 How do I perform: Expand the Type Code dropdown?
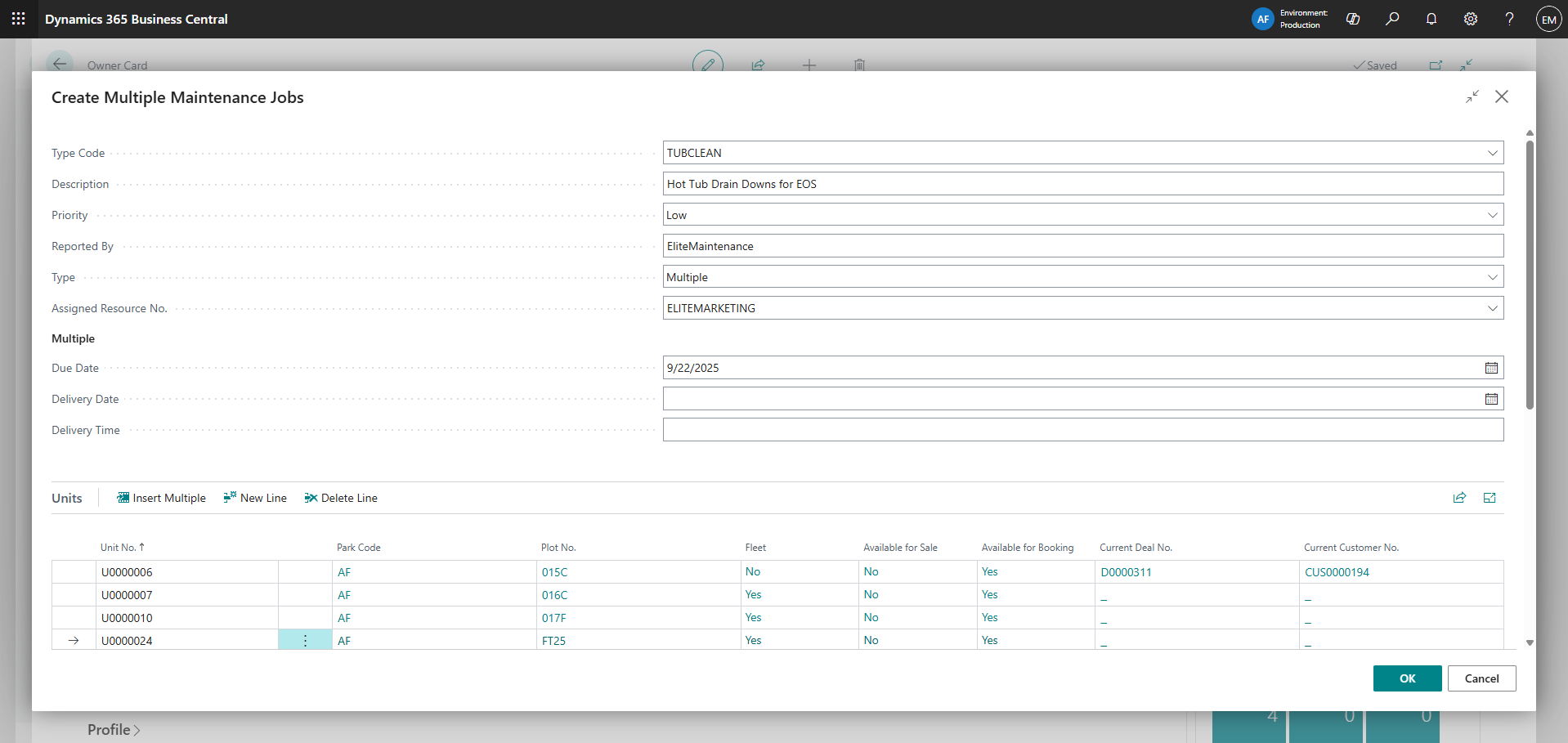pos(1492,153)
